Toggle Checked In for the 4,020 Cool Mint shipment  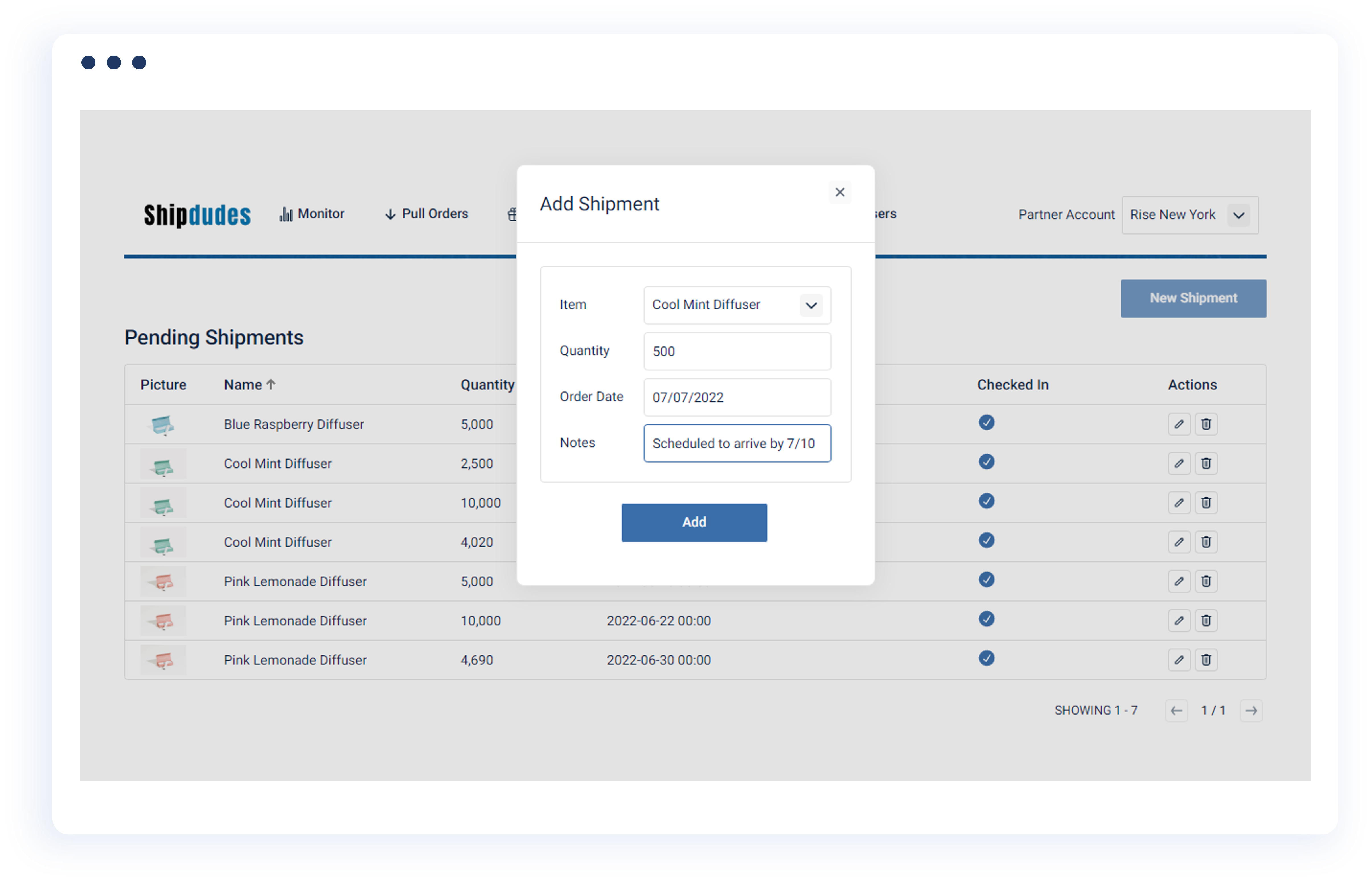coord(986,541)
